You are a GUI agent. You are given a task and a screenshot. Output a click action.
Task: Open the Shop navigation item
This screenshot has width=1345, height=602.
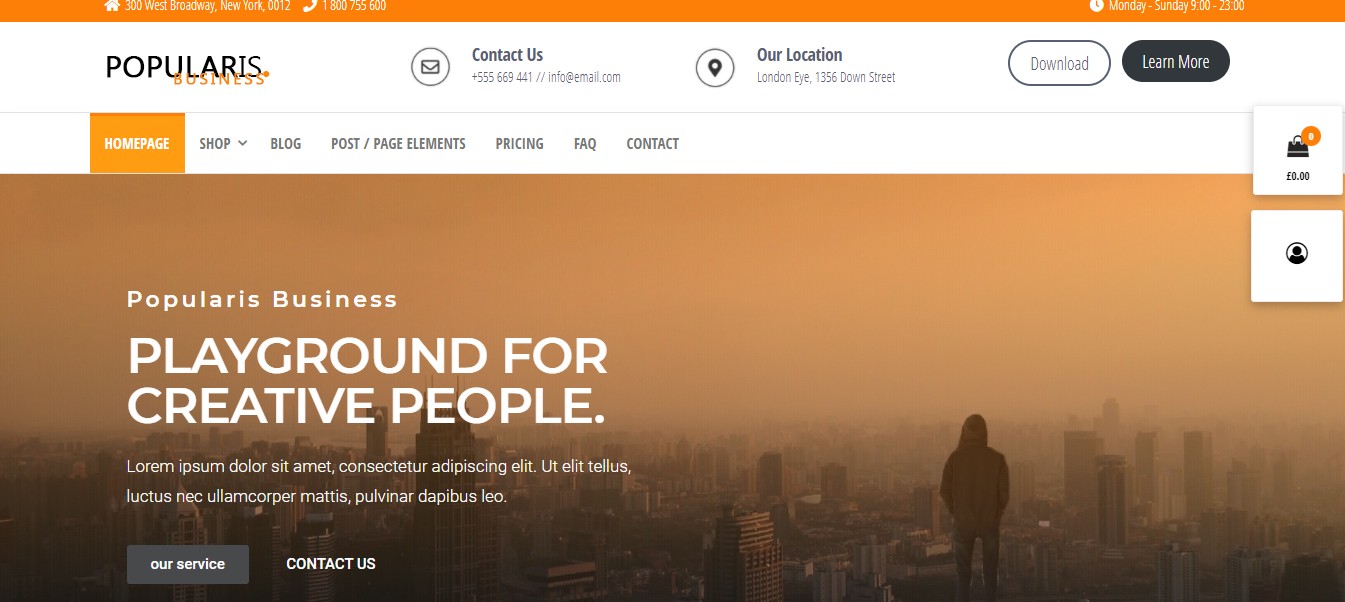point(215,144)
